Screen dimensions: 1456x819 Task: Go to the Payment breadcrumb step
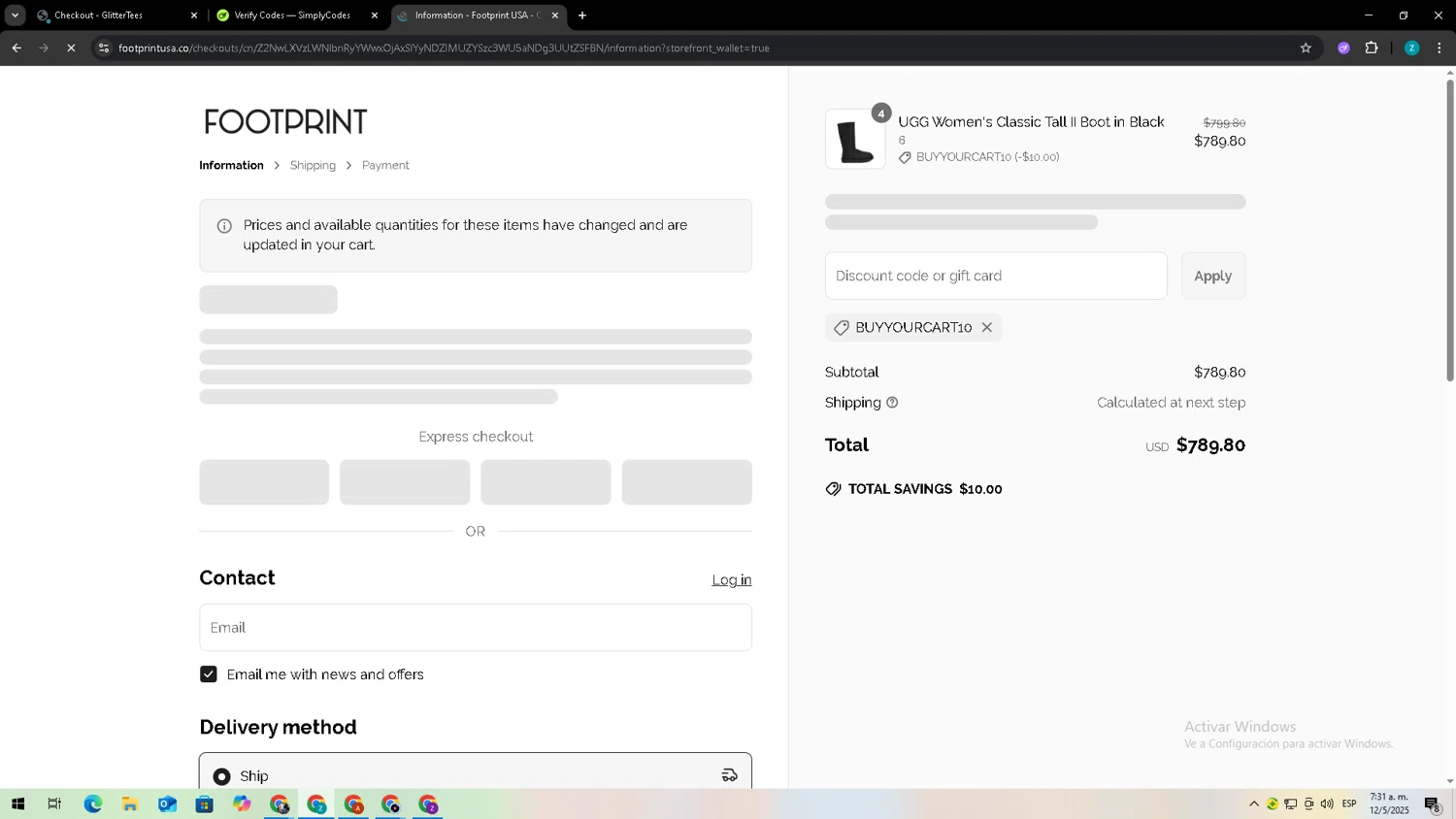tap(385, 165)
